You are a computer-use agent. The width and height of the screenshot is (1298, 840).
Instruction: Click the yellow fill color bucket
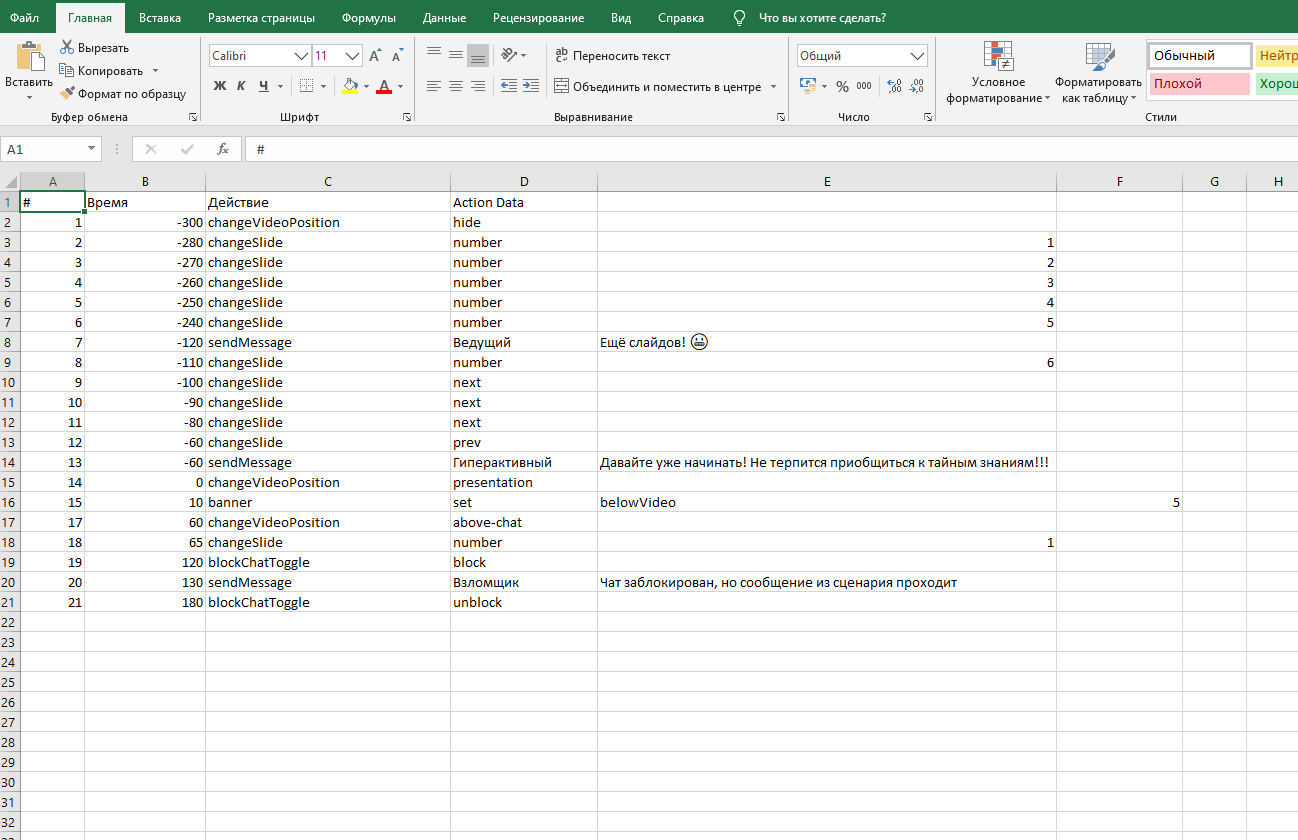(x=350, y=86)
